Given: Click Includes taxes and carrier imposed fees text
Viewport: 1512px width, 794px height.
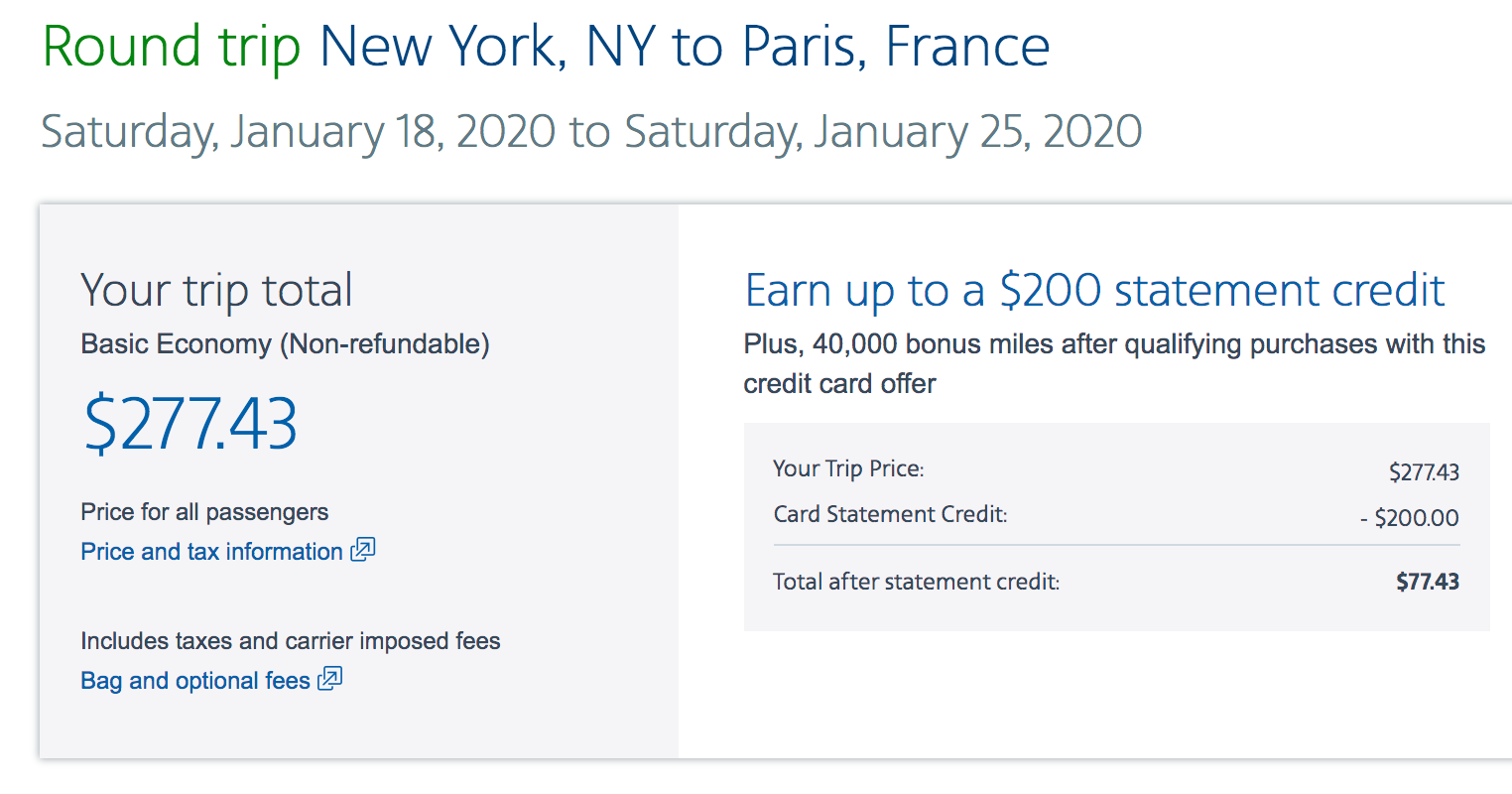Looking at the screenshot, I should pyautogui.click(x=291, y=641).
